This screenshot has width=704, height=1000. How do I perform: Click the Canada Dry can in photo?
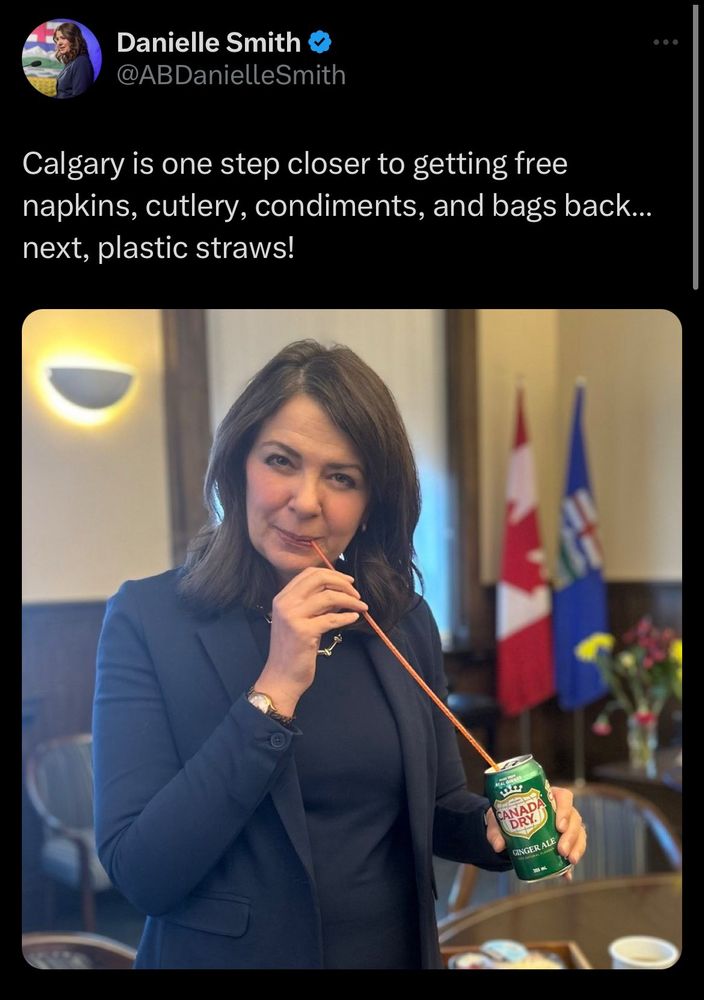click(527, 817)
